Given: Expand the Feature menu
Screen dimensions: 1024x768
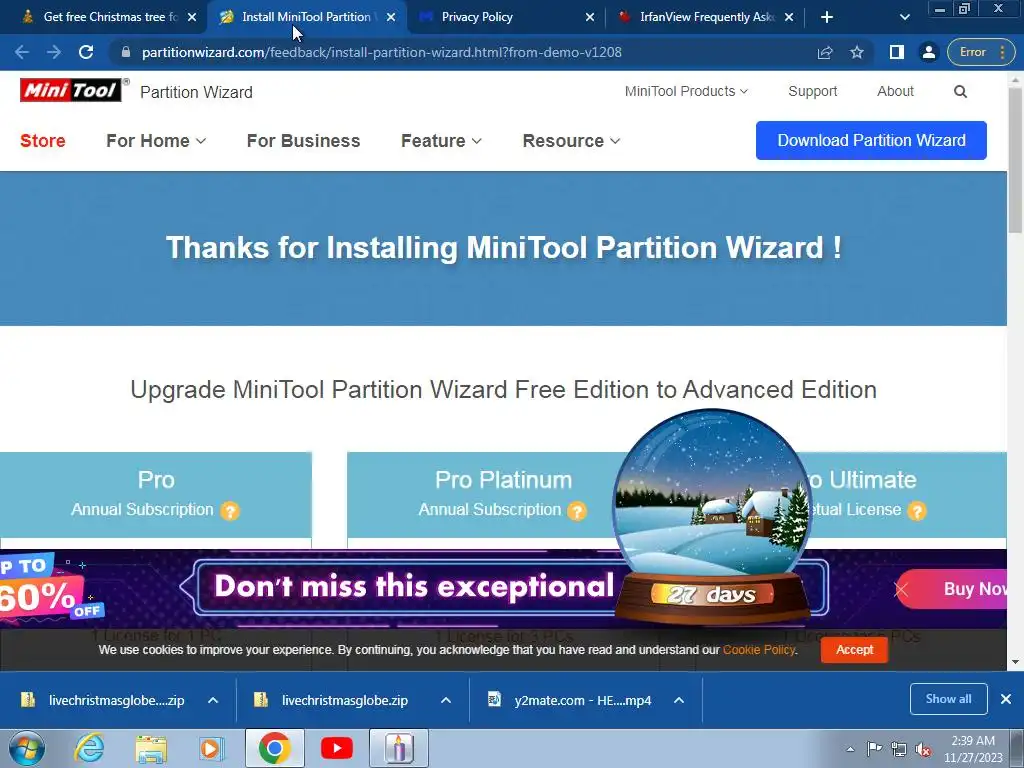Looking at the screenshot, I should (441, 140).
